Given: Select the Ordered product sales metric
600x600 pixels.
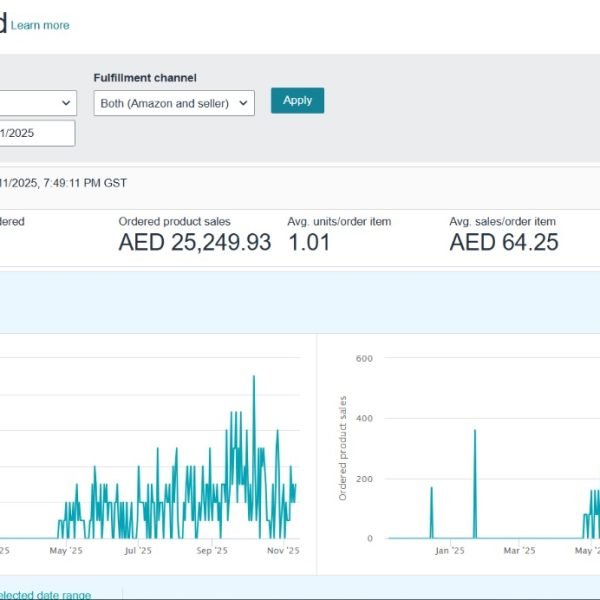Looking at the screenshot, I should pyautogui.click(x=174, y=222).
